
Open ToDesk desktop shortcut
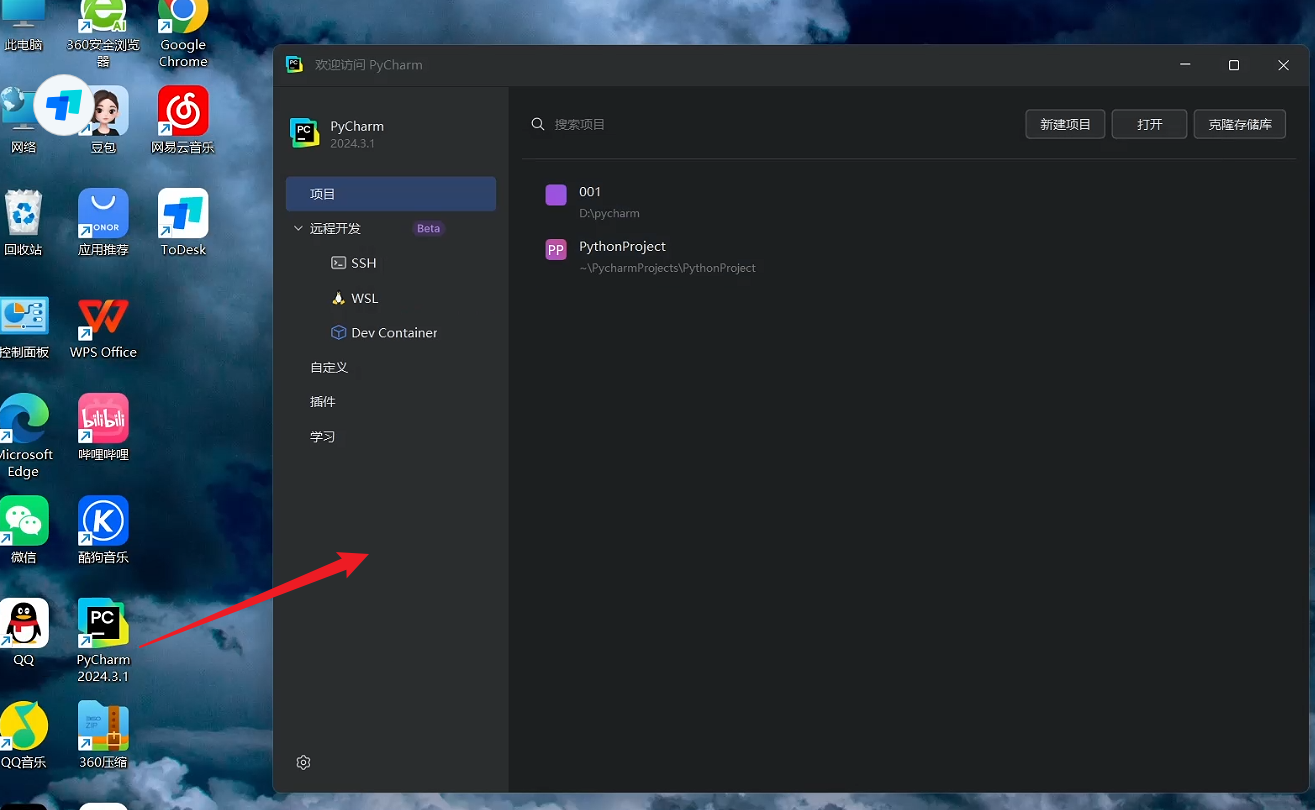pyautogui.click(x=183, y=222)
